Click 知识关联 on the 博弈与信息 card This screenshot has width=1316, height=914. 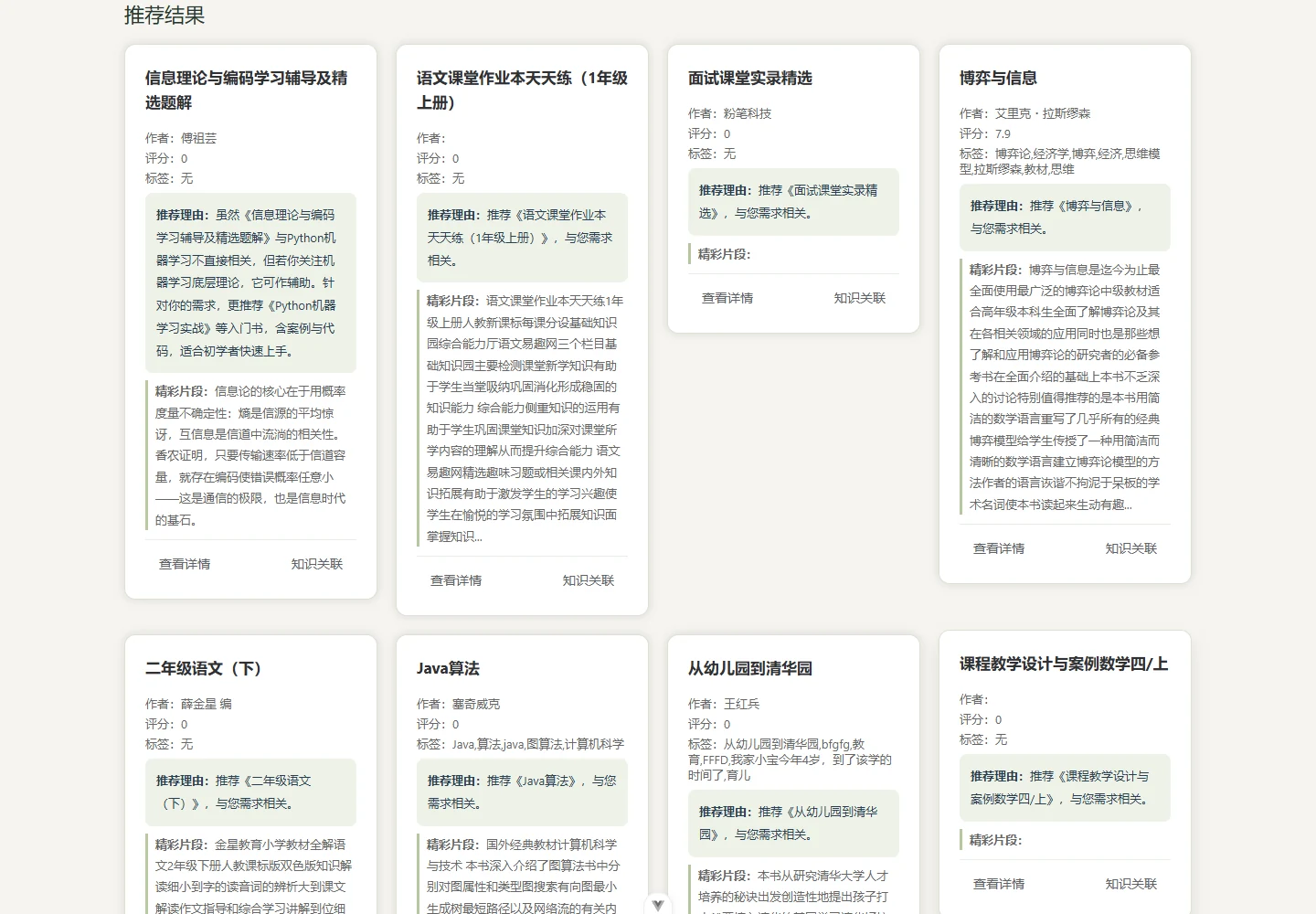pyautogui.click(x=1131, y=548)
